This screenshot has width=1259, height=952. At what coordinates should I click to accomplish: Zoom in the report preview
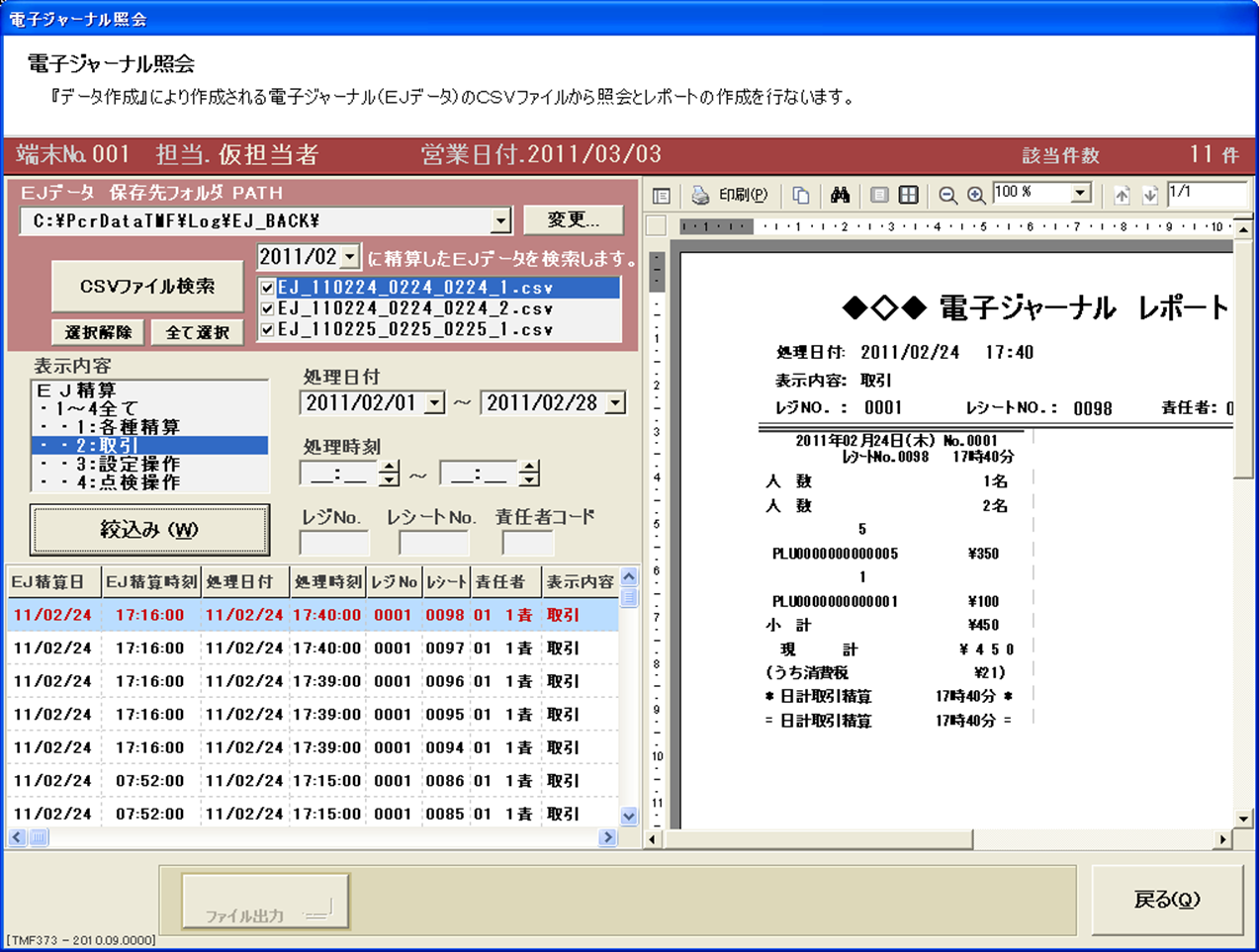click(x=976, y=195)
